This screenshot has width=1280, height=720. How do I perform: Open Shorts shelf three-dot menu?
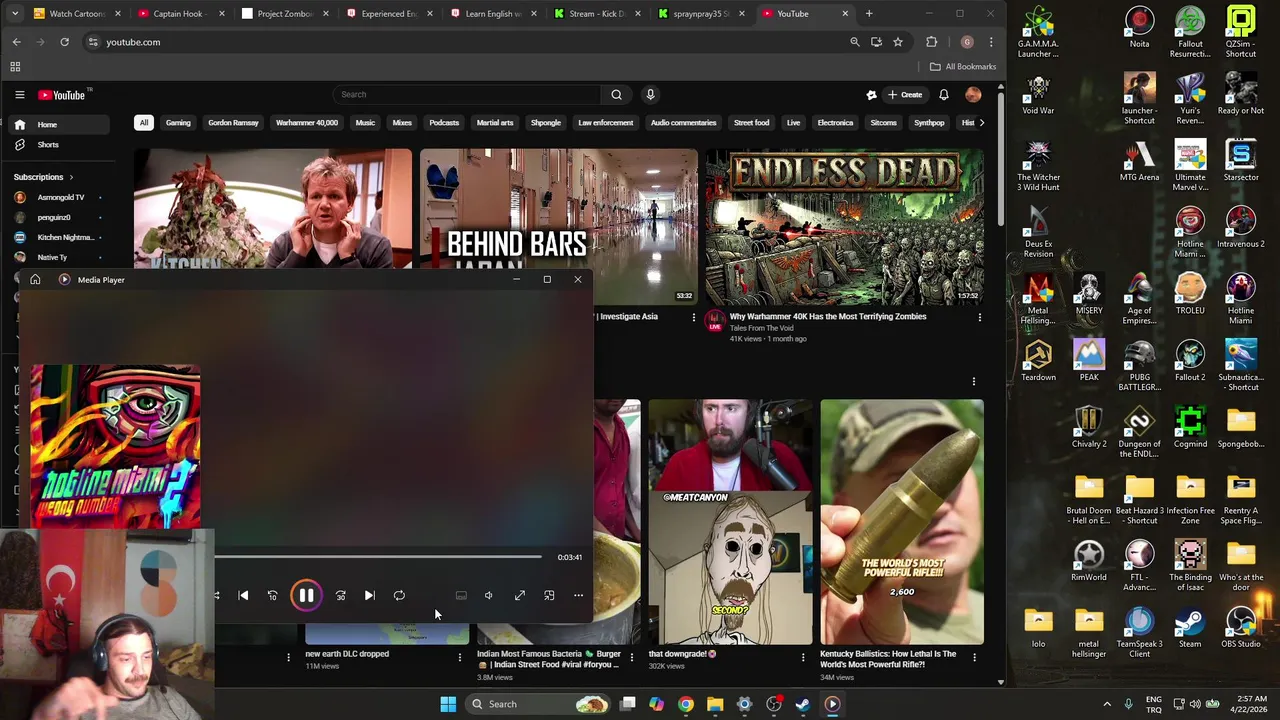point(973,381)
